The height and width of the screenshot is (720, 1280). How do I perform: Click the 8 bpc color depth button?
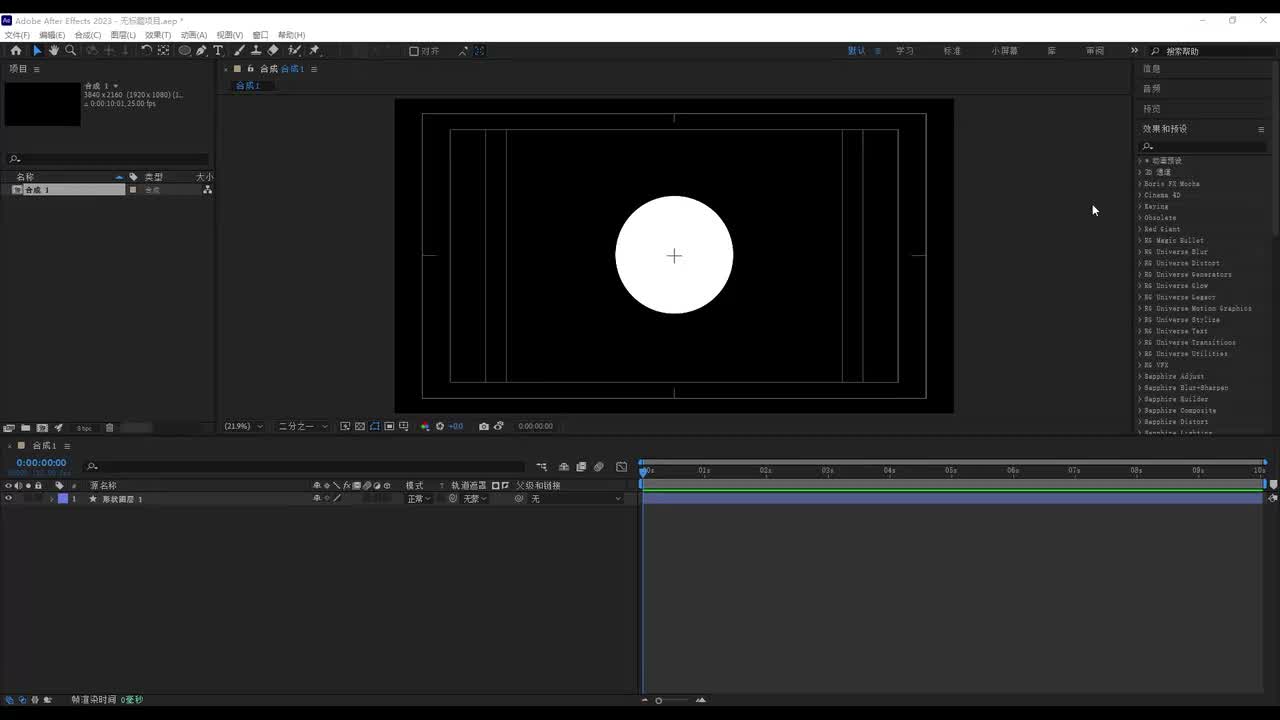click(84, 428)
